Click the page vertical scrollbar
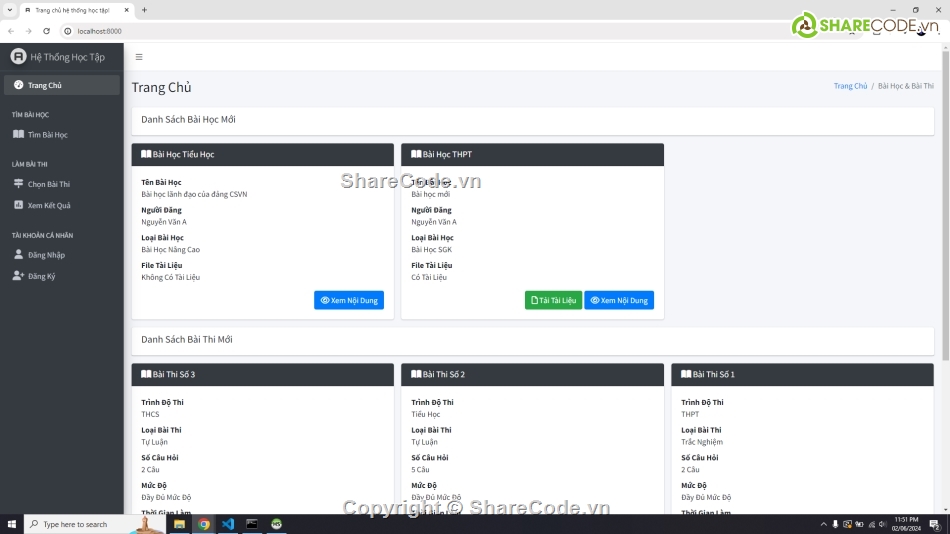Screen dimensions: 950x534 tap(945, 204)
